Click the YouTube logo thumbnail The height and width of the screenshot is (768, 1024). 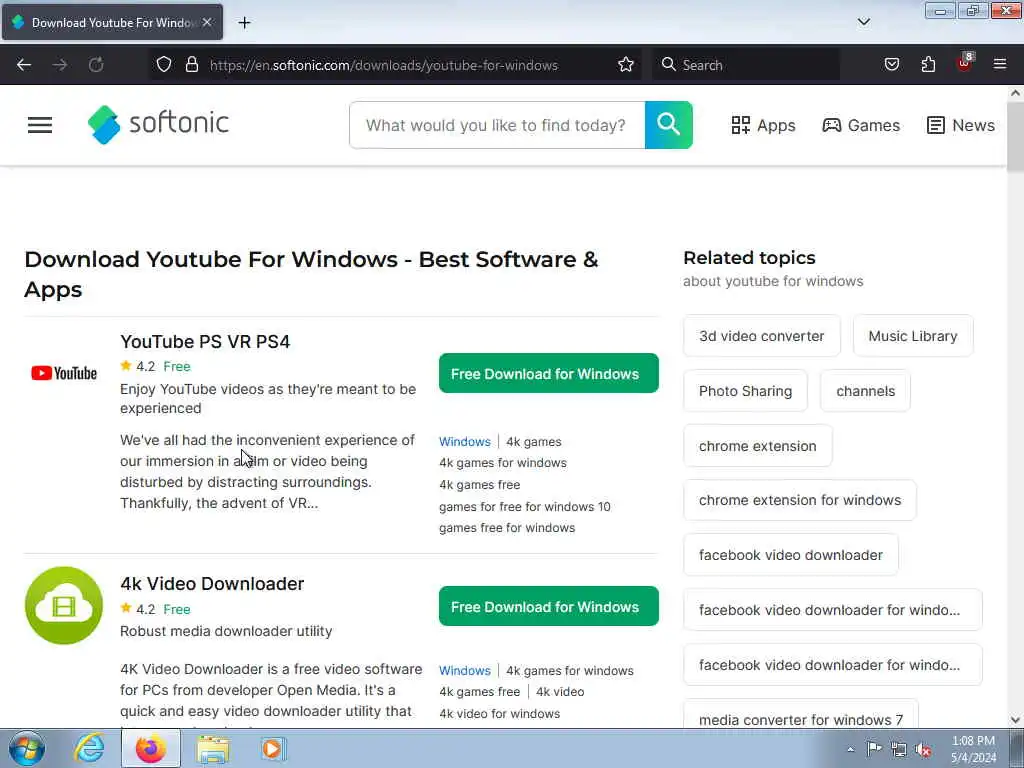64,373
